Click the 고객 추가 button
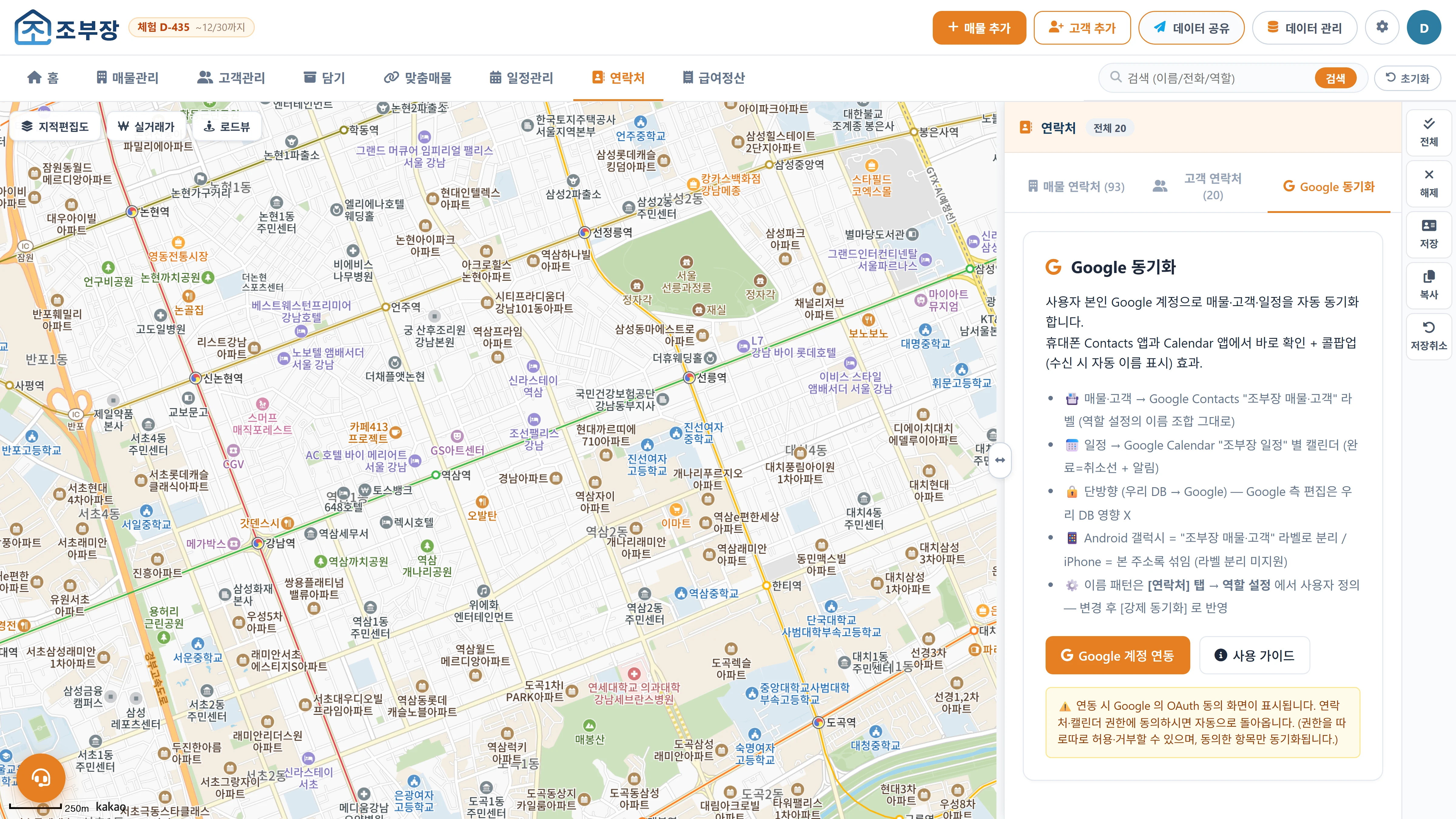Image resolution: width=1456 pixels, height=819 pixels. [x=1082, y=27]
